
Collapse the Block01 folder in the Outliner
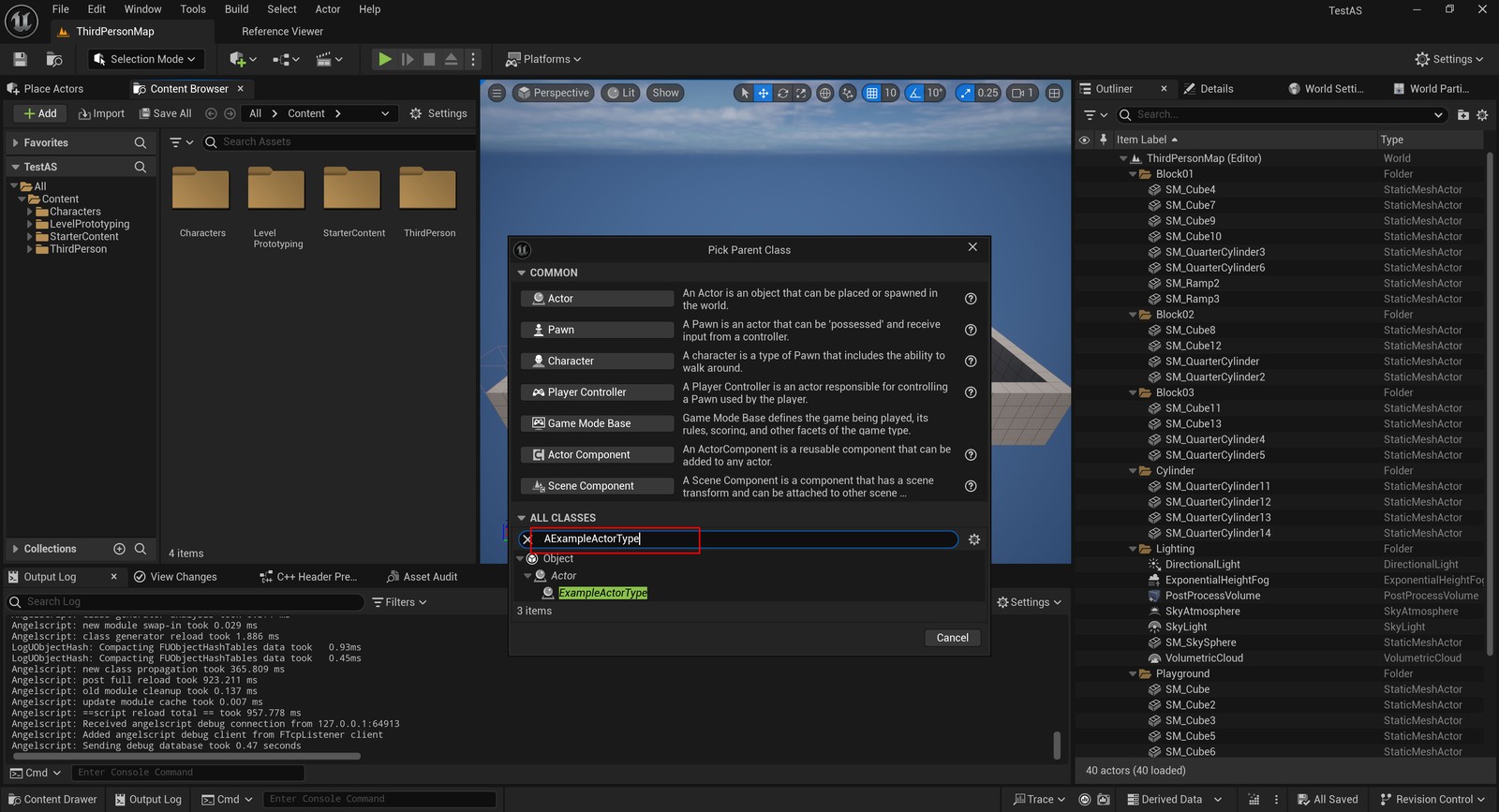click(x=1133, y=174)
